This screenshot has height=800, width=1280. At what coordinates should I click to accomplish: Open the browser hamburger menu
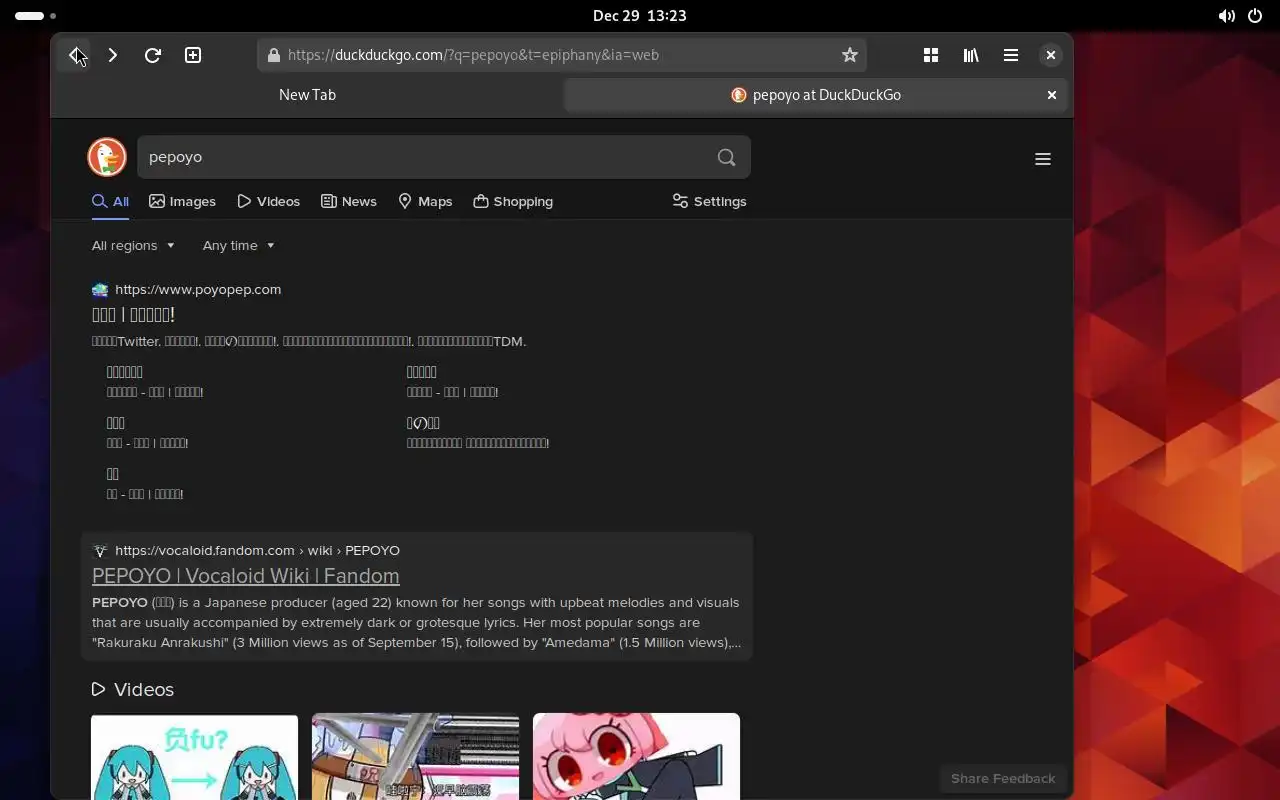(x=1011, y=55)
